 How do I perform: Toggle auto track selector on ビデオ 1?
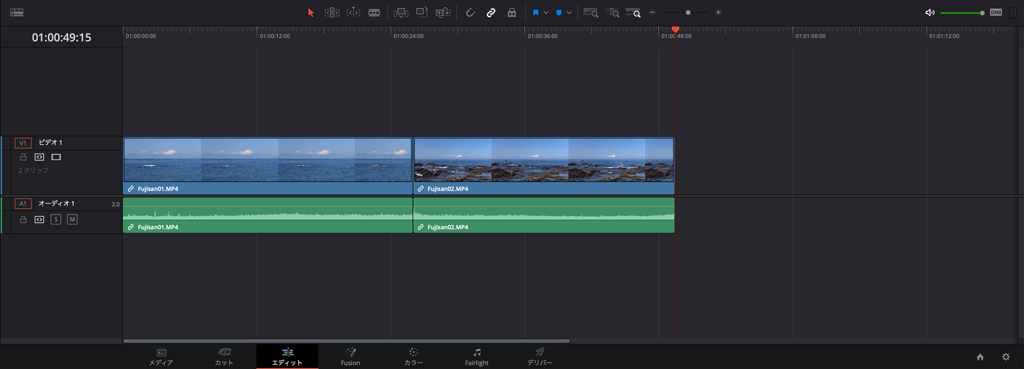click(x=39, y=157)
